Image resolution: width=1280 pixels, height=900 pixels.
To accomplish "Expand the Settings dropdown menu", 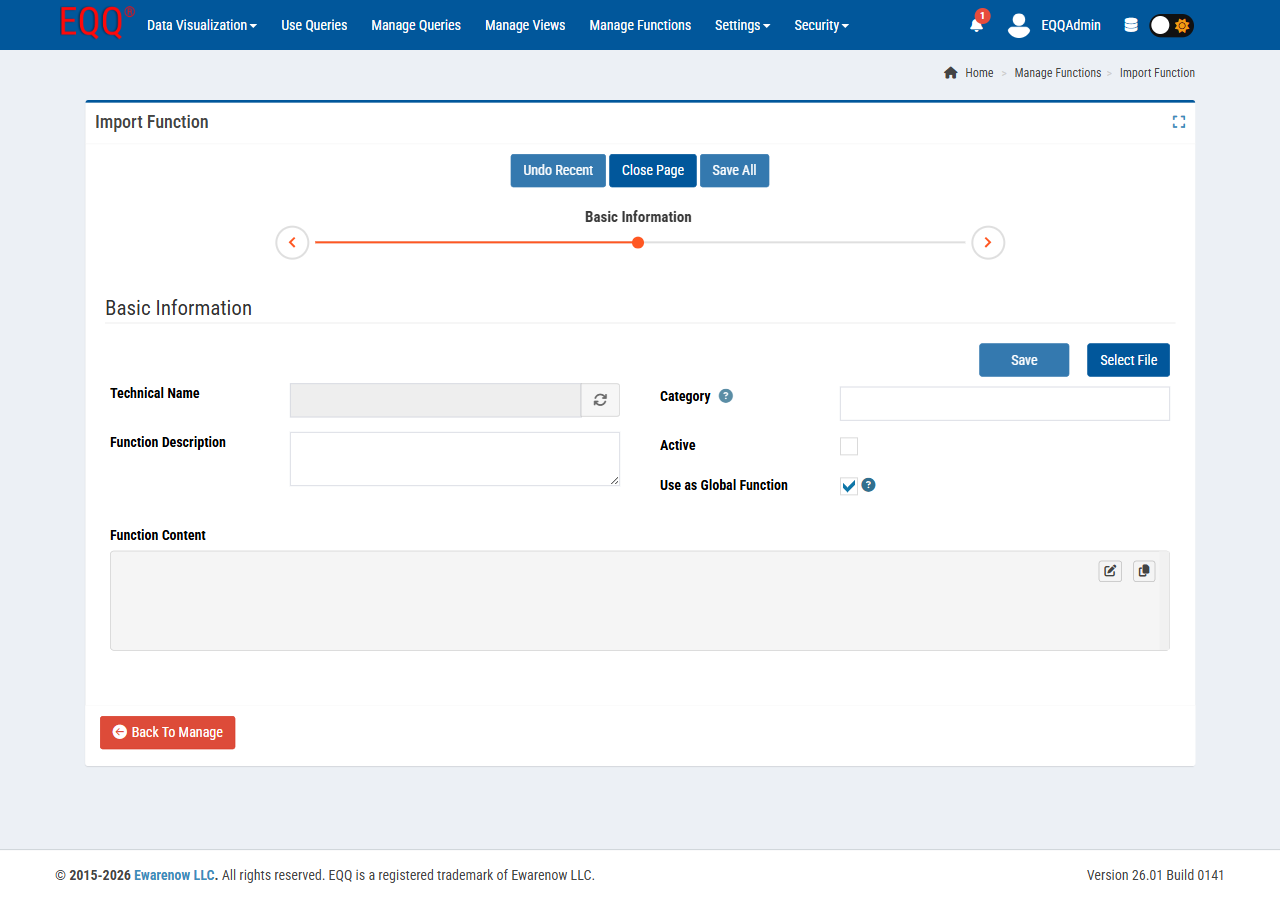I will [742, 25].
